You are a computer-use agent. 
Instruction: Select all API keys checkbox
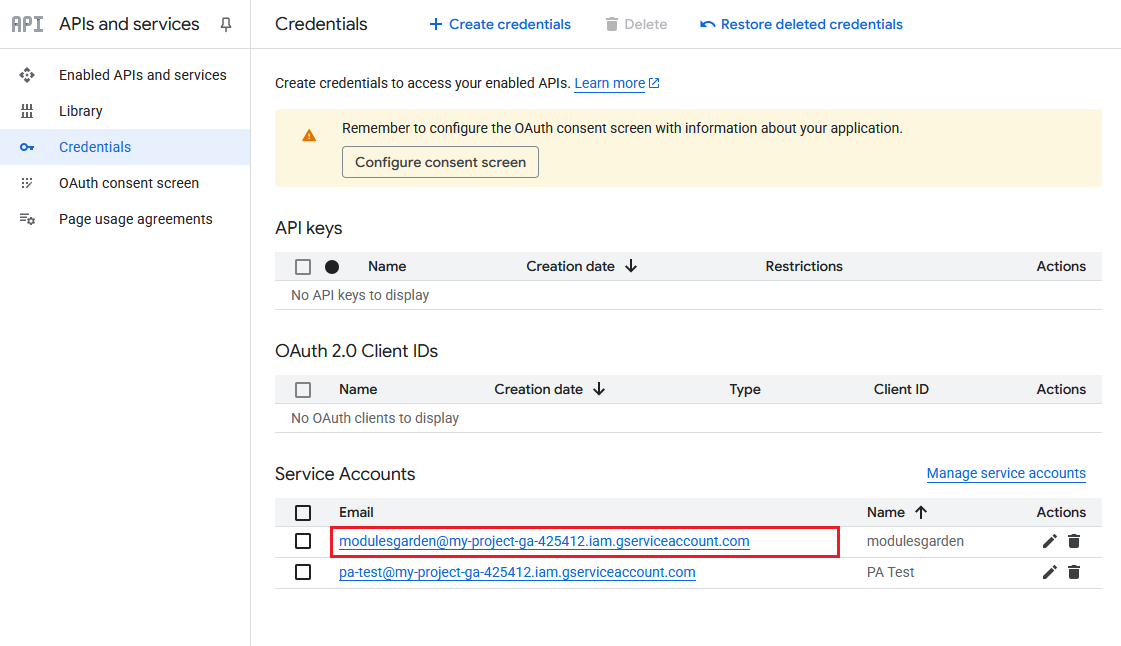point(303,267)
